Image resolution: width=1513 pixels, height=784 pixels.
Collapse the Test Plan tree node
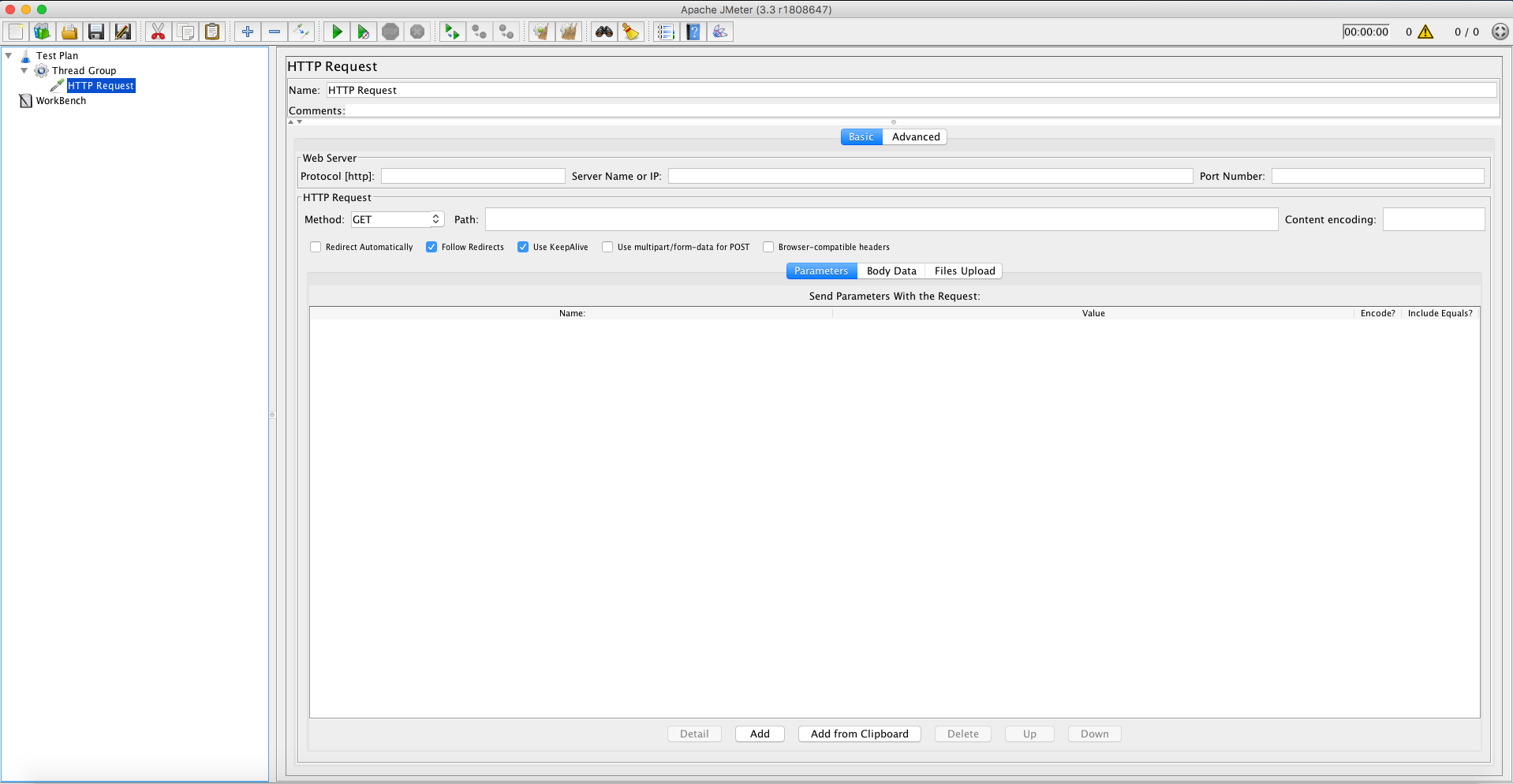tap(9, 56)
